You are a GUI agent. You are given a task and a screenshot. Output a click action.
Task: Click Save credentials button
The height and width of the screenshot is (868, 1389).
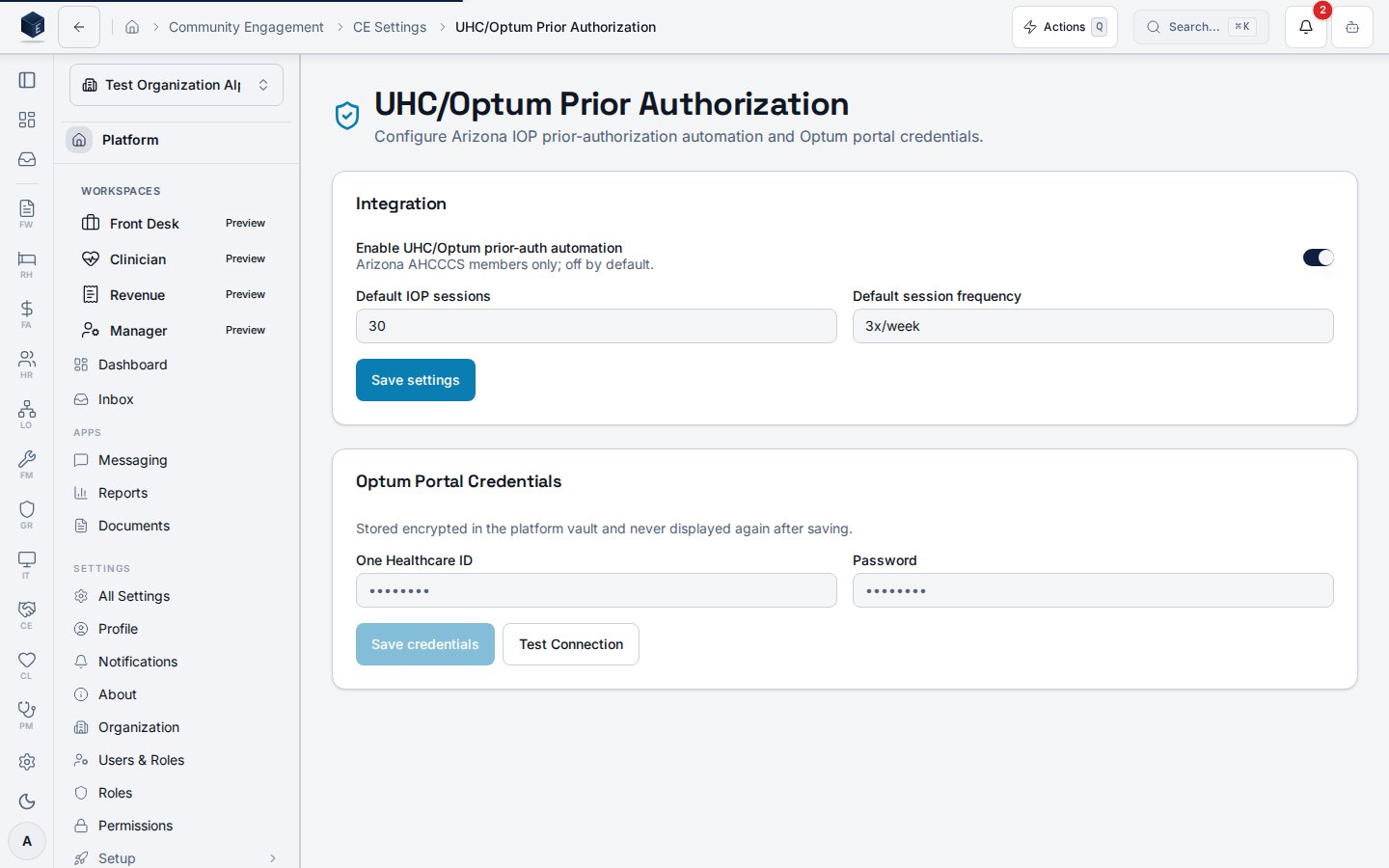point(425,644)
